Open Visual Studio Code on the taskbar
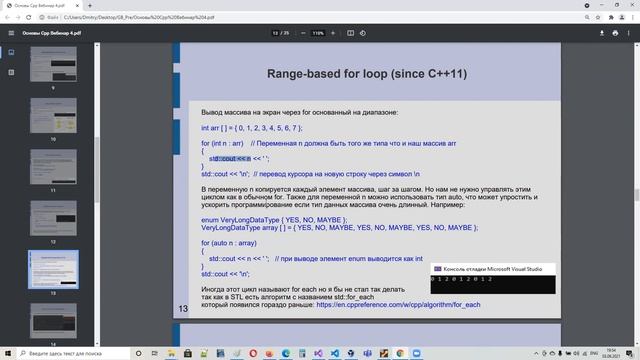 point(335,353)
